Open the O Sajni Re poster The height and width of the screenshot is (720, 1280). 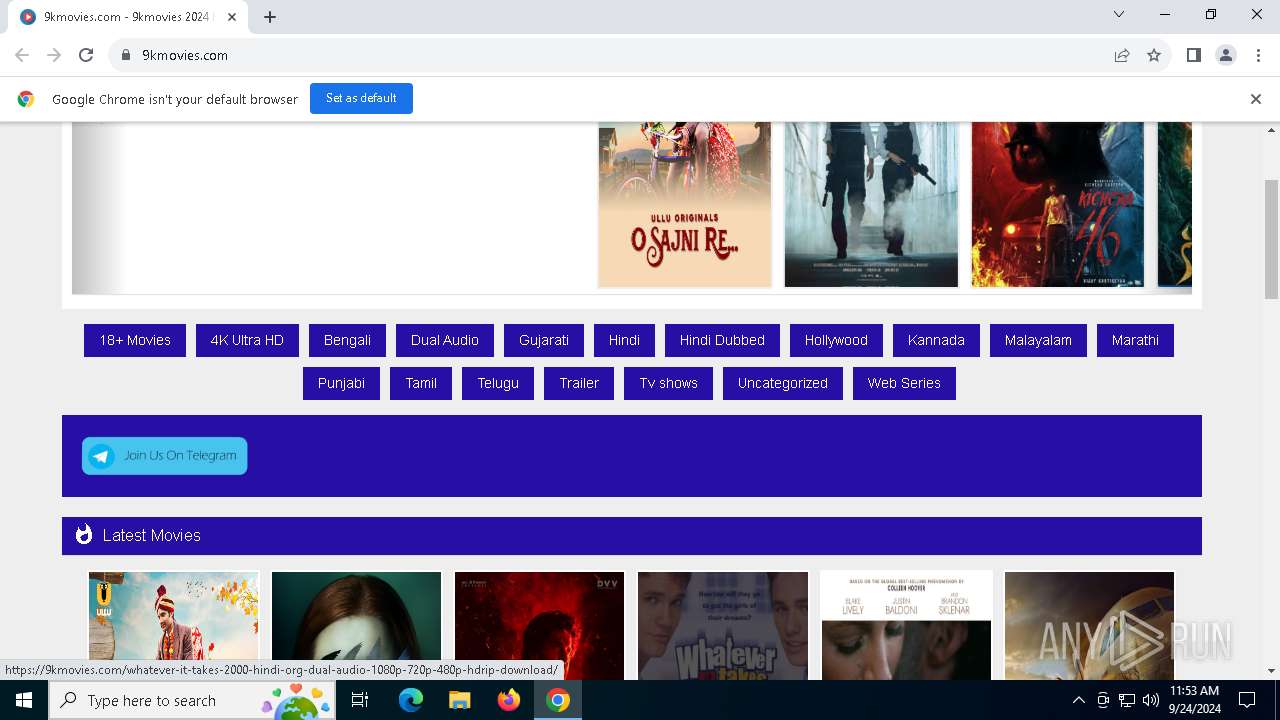coord(685,205)
